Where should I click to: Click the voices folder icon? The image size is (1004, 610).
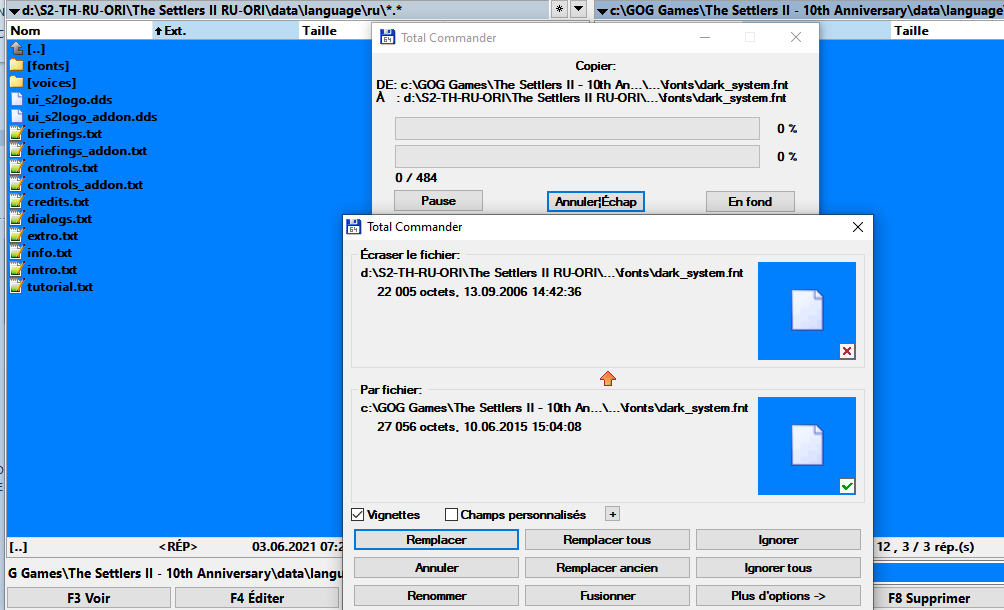[17, 83]
